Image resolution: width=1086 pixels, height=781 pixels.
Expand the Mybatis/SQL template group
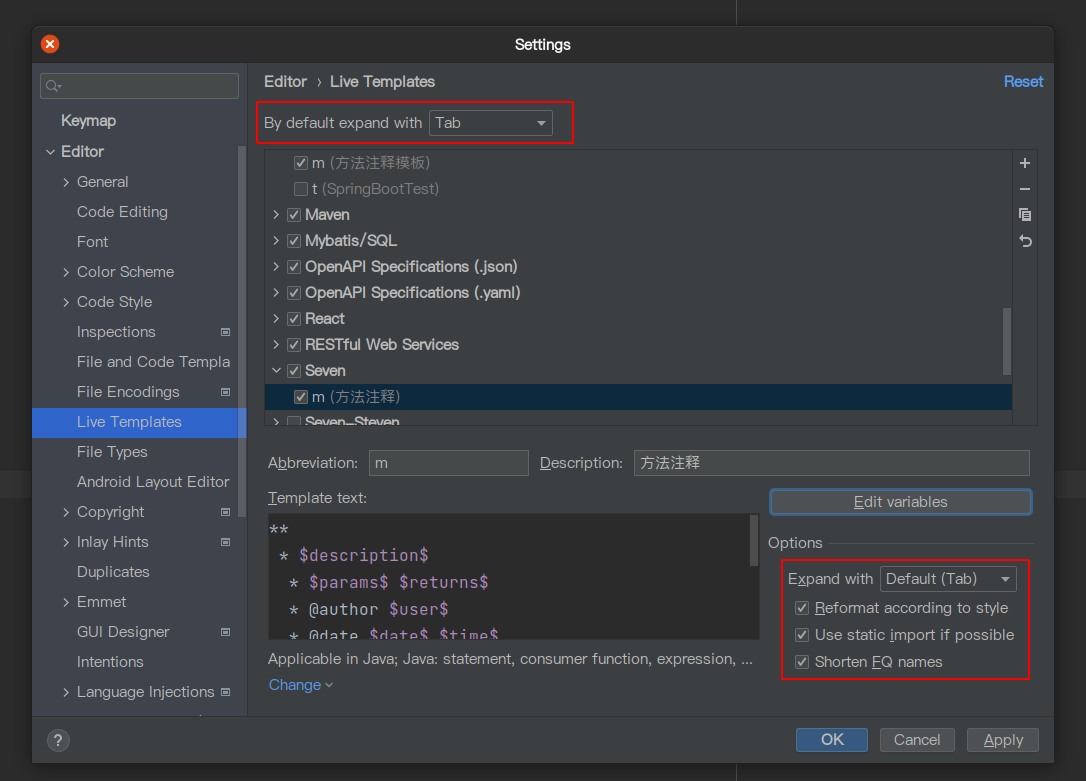point(276,241)
